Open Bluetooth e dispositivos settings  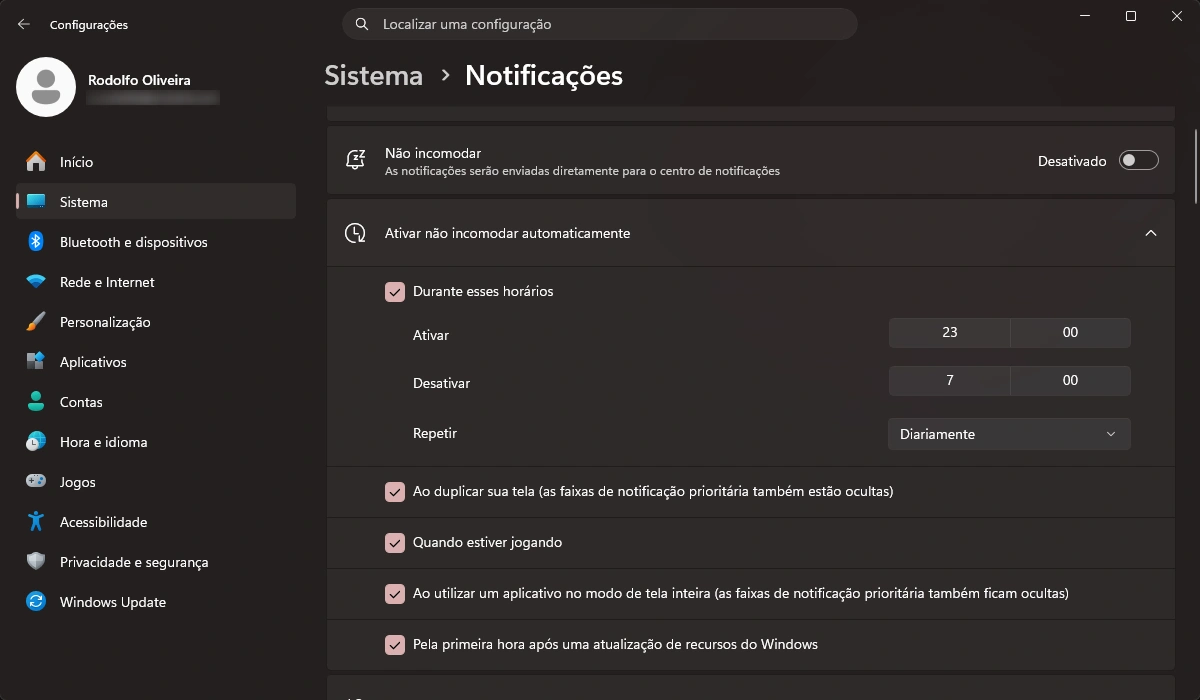(34, 241)
